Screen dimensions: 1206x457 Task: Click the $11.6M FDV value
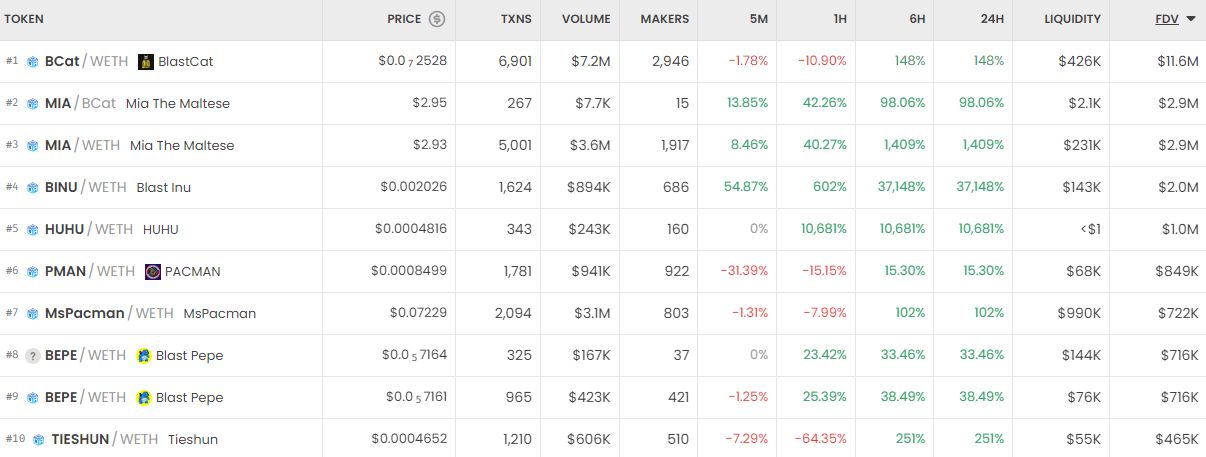[1177, 61]
